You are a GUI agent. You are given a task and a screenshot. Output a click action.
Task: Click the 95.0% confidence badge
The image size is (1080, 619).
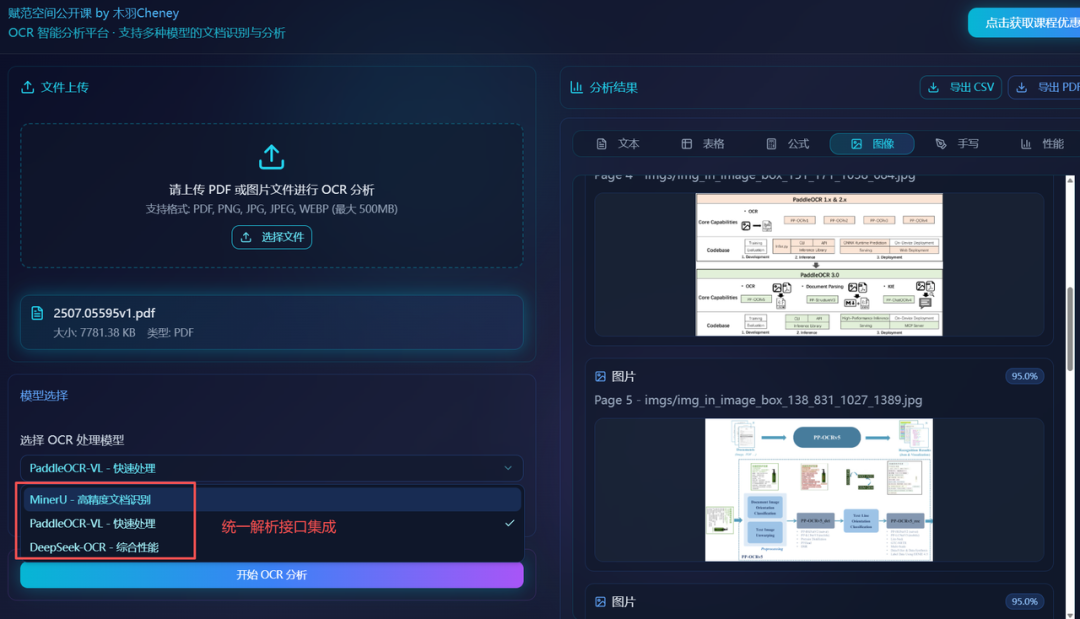point(1023,376)
